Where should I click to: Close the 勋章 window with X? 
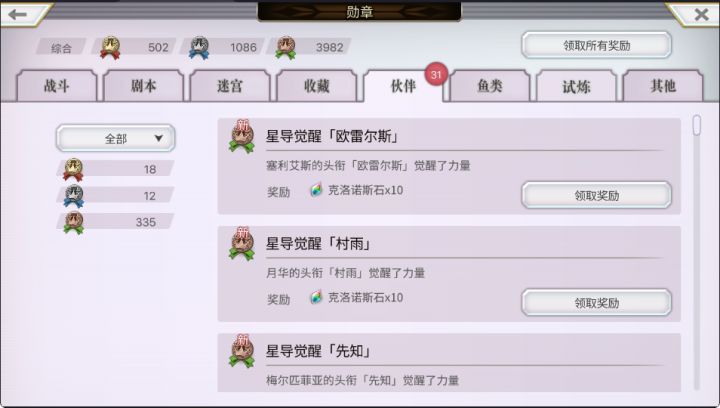click(701, 15)
